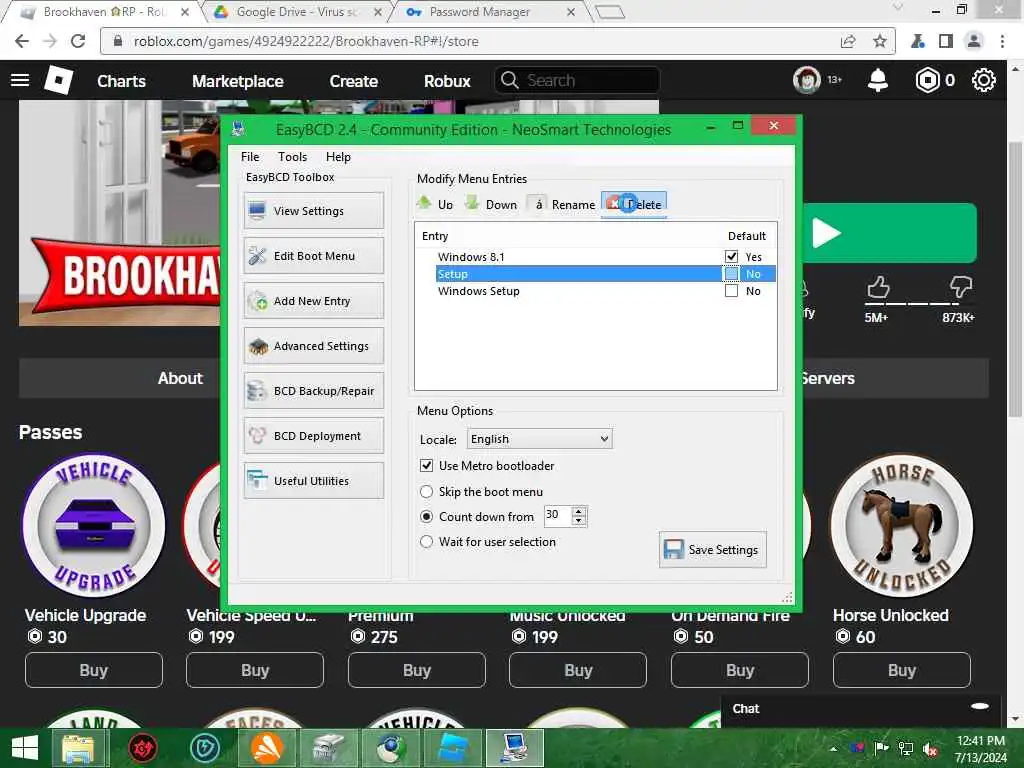Buy Horse Unlocked pass
Viewport: 1024px width, 768px height.
point(901,670)
